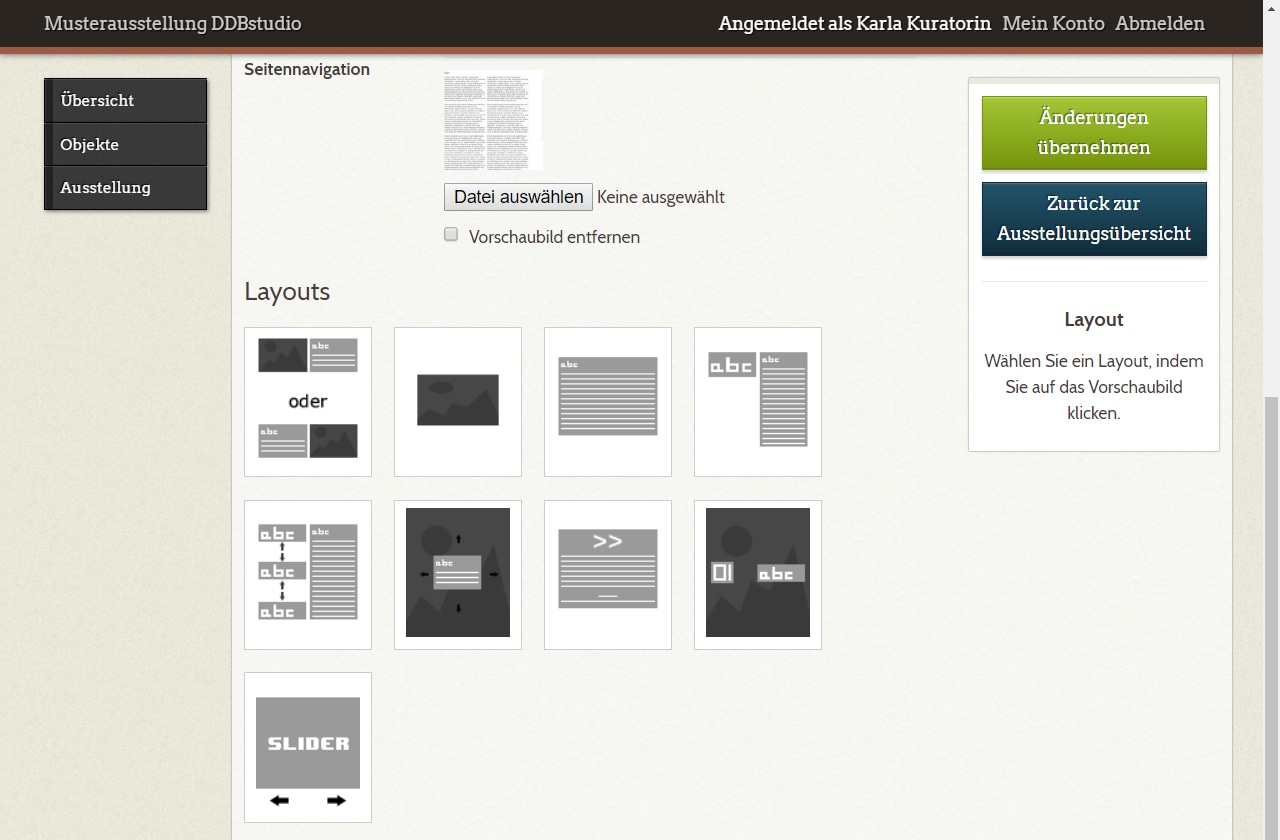Click the preview image thumbnail of the text page
This screenshot has height=840, width=1280.
[x=493, y=120]
